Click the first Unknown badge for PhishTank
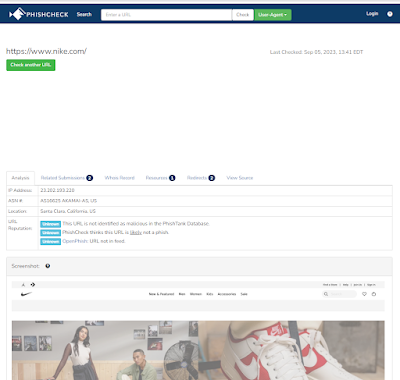This screenshot has width=400, height=380. tap(50, 224)
